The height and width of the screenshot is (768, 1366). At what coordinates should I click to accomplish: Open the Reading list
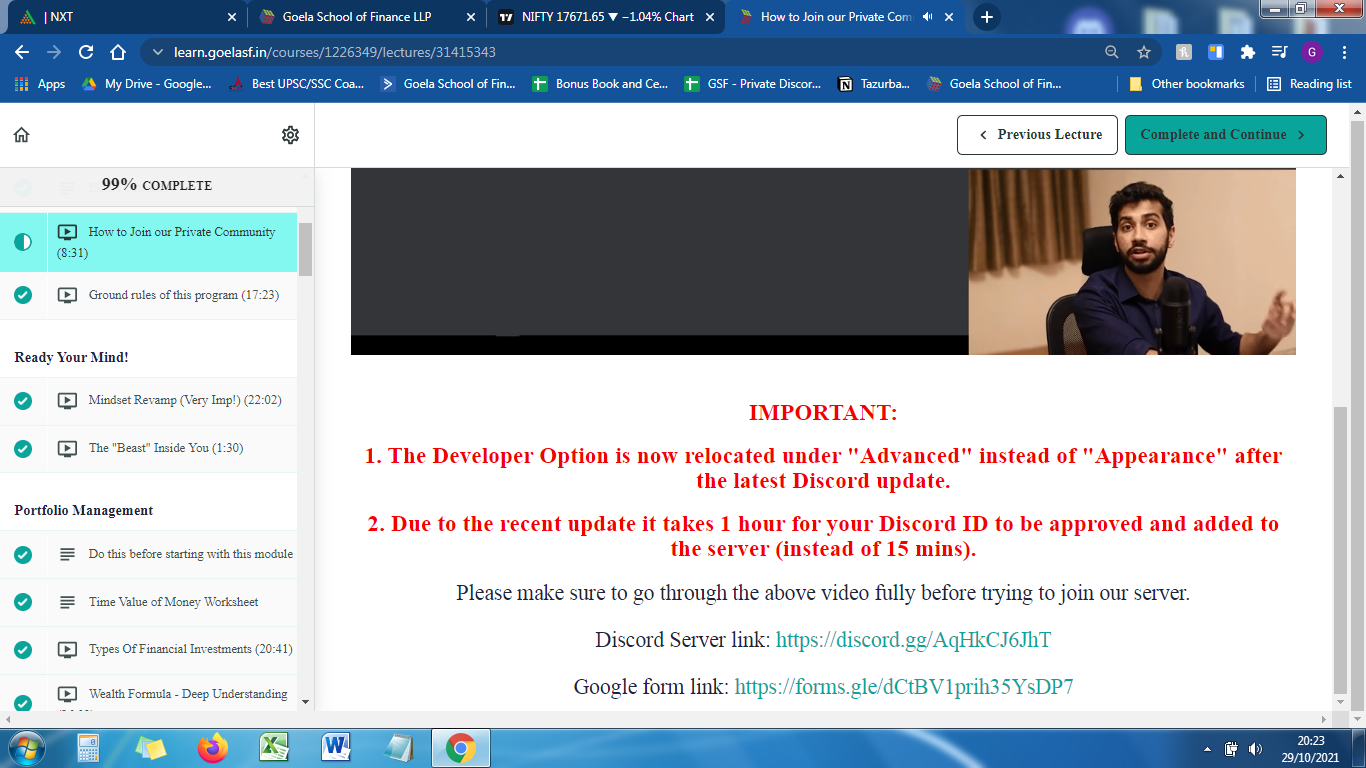[1309, 84]
